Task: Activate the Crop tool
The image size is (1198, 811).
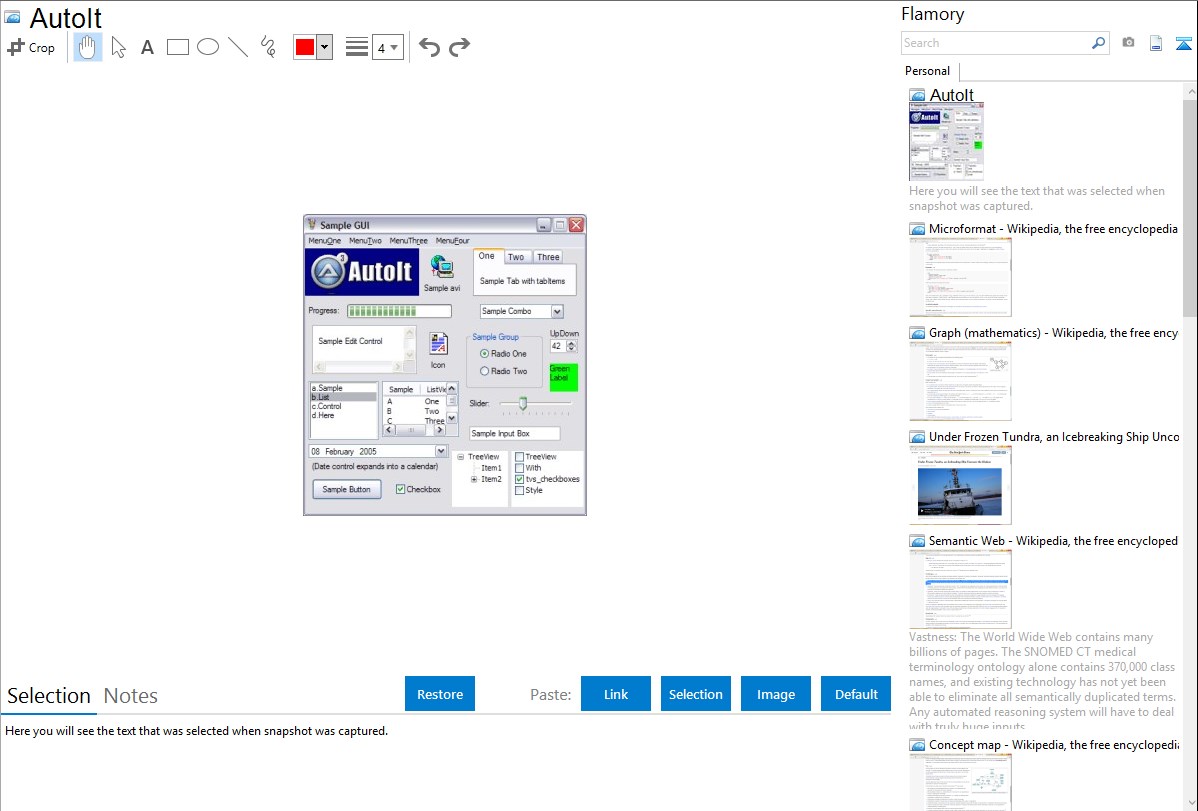Action: (31, 47)
